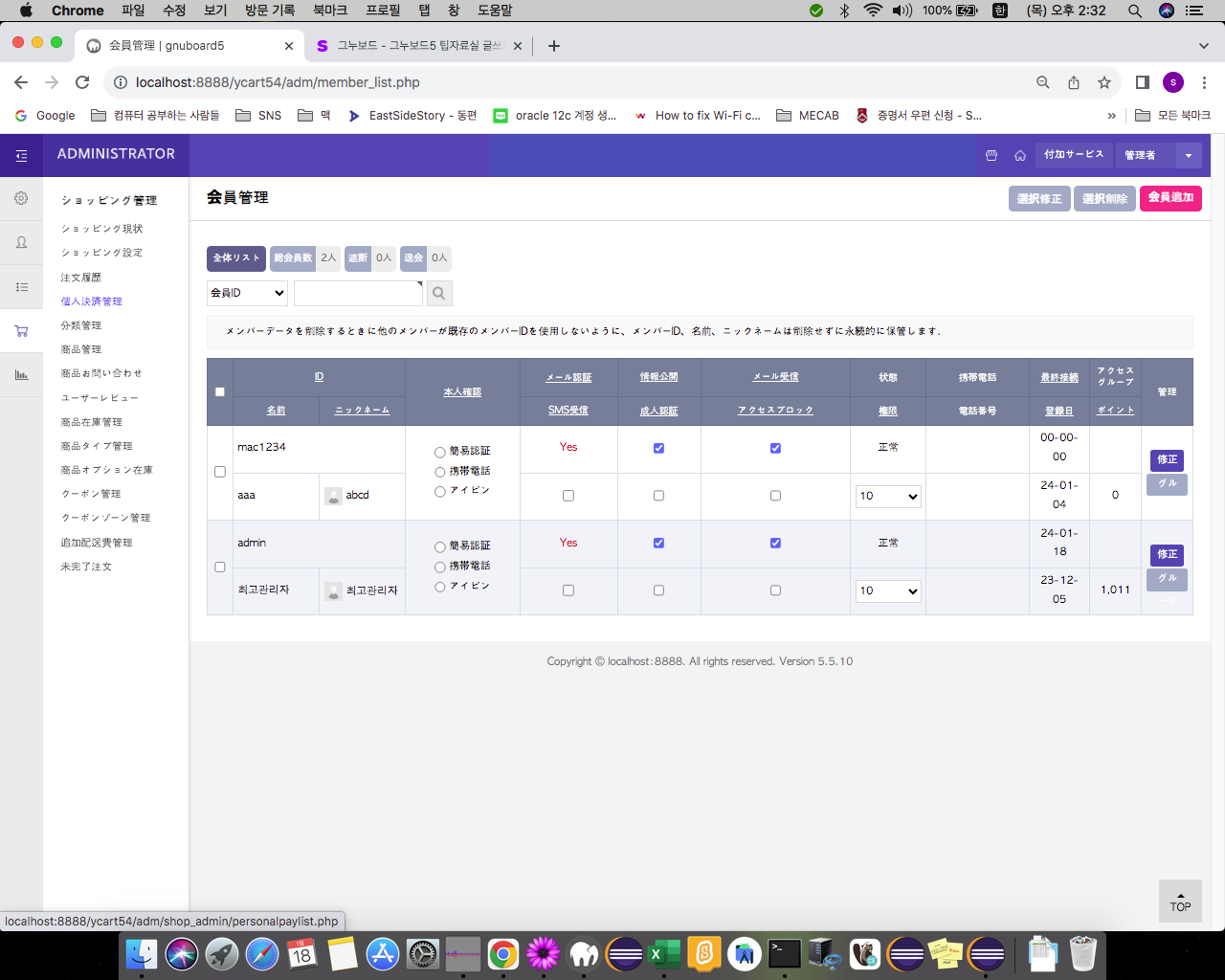
Task: Go to the home icon in header
Action: (x=1020, y=155)
